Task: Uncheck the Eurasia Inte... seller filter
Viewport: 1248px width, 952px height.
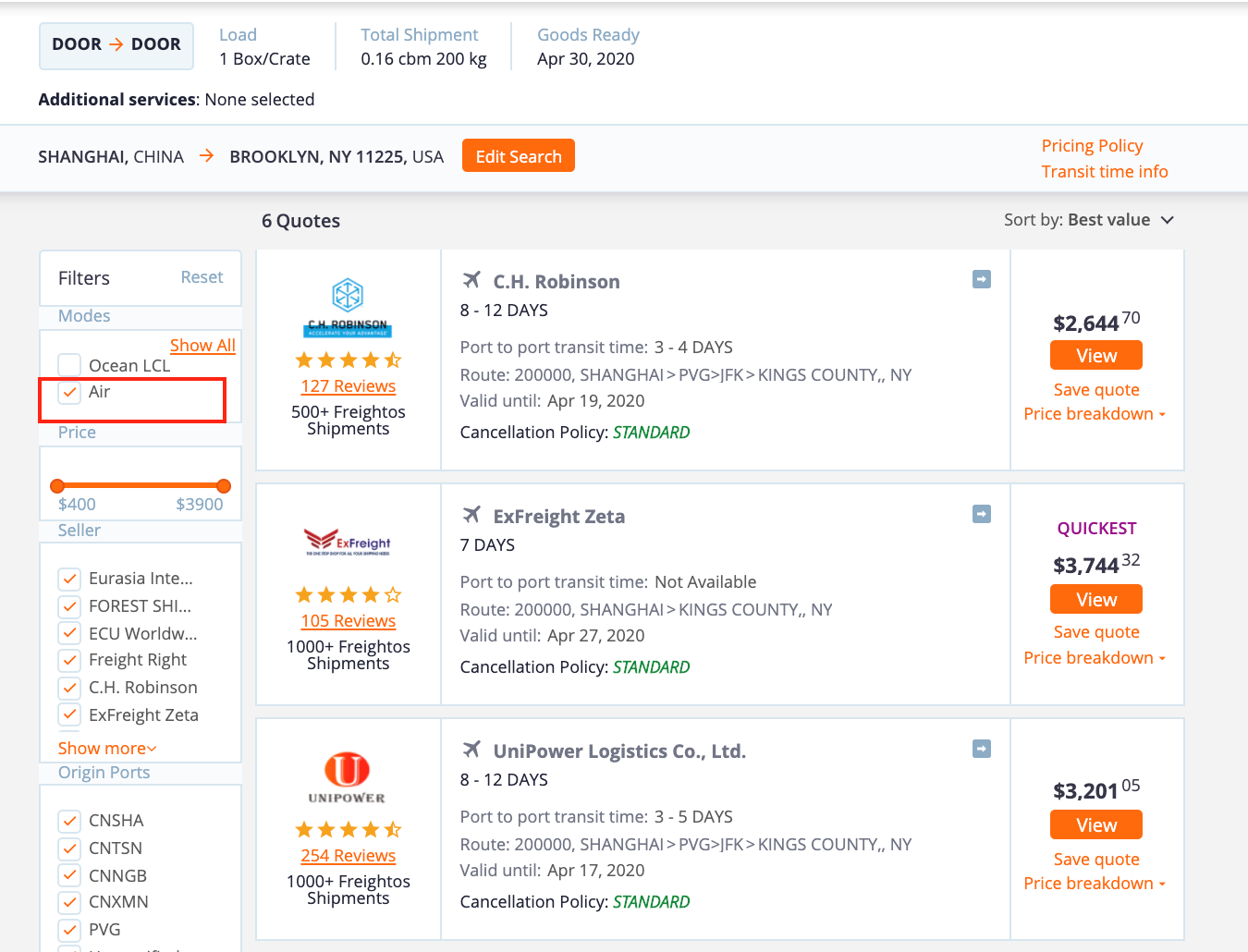Action: point(69,579)
